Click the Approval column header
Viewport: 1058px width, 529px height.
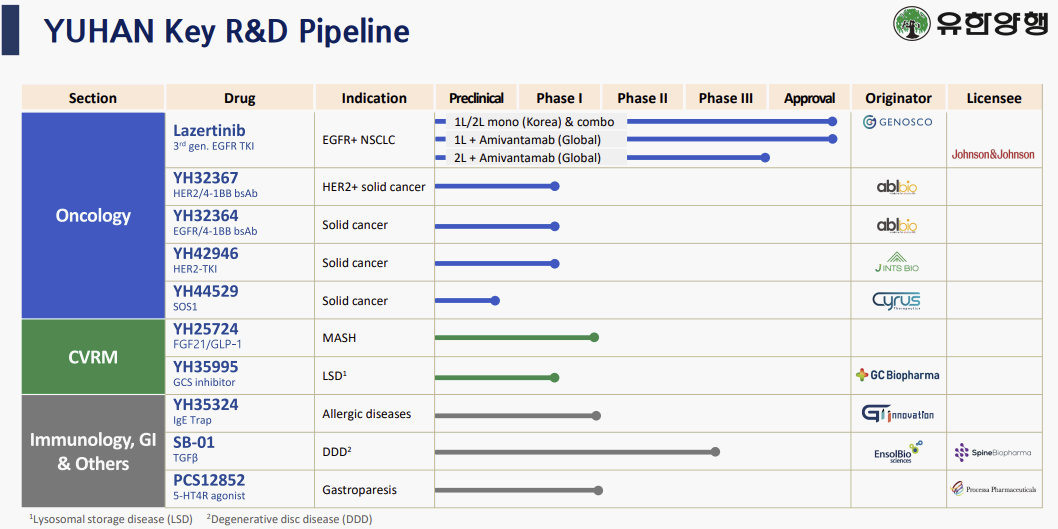[809, 98]
